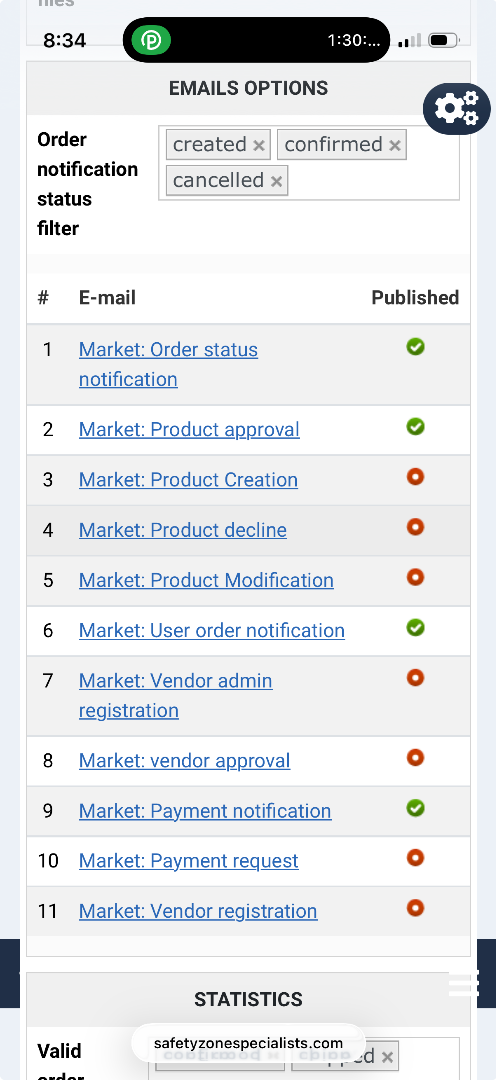Enable published icon for Product Modification

[x=415, y=577]
